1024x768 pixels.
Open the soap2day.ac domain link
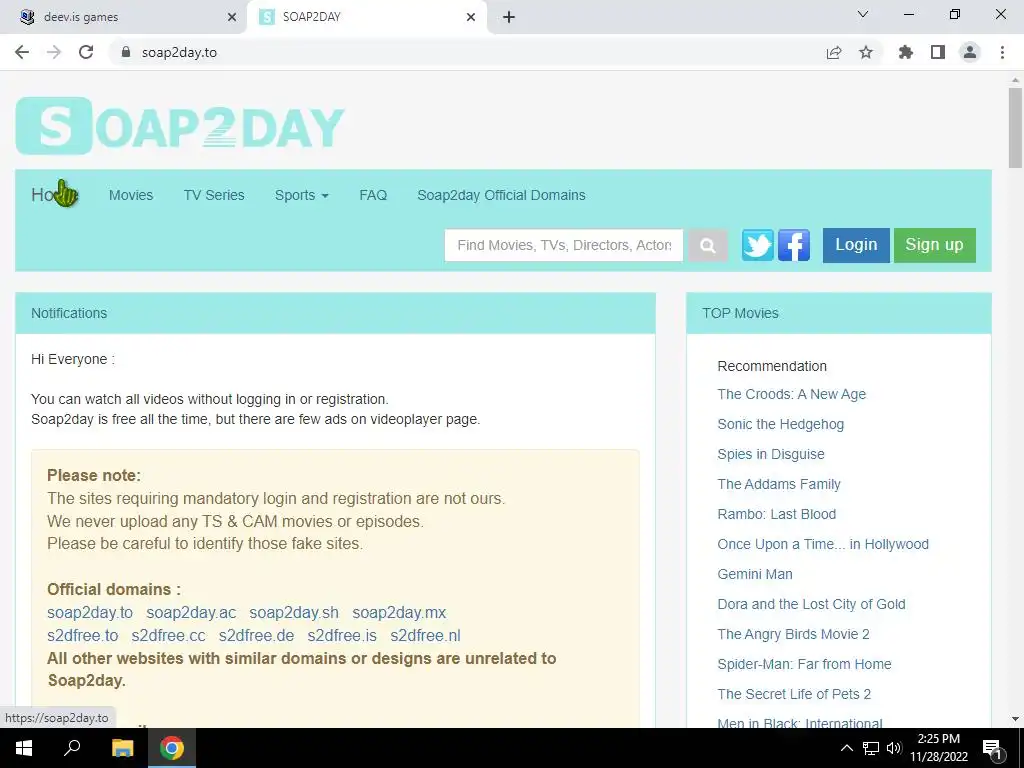click(191, 613)
